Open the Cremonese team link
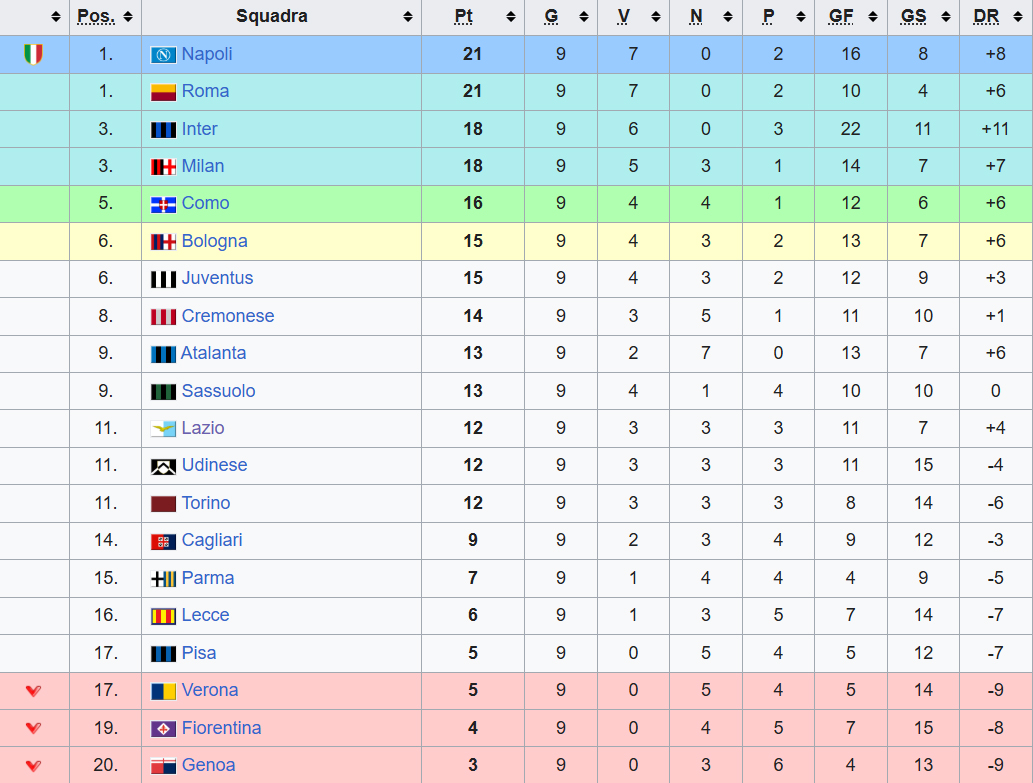 pos(227,316)
